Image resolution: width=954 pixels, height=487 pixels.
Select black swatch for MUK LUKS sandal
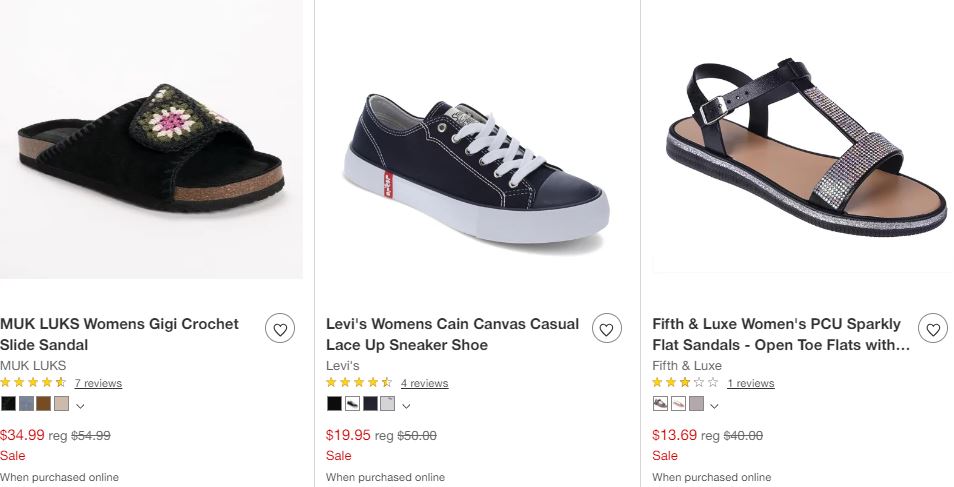(x=8, y=404)
